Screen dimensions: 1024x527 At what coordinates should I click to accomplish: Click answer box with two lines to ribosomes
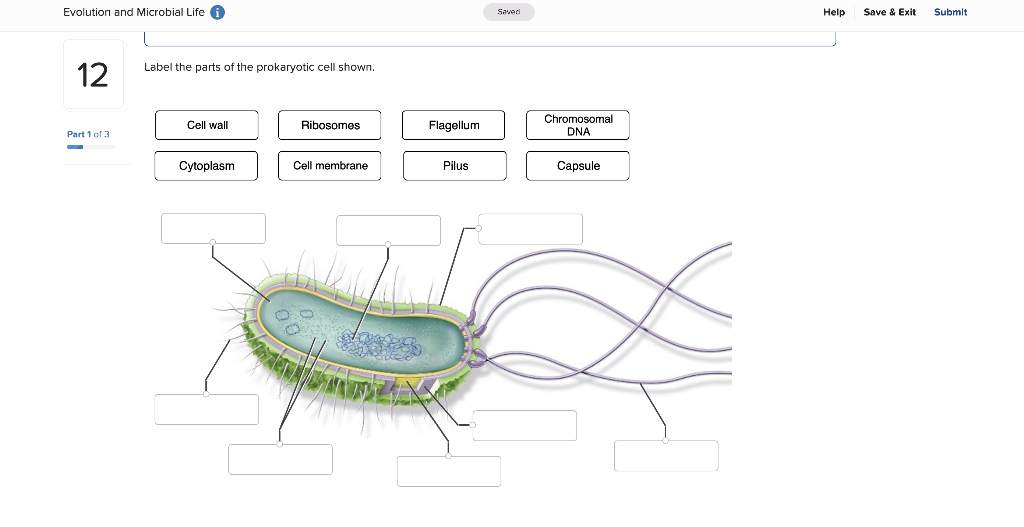280,459
